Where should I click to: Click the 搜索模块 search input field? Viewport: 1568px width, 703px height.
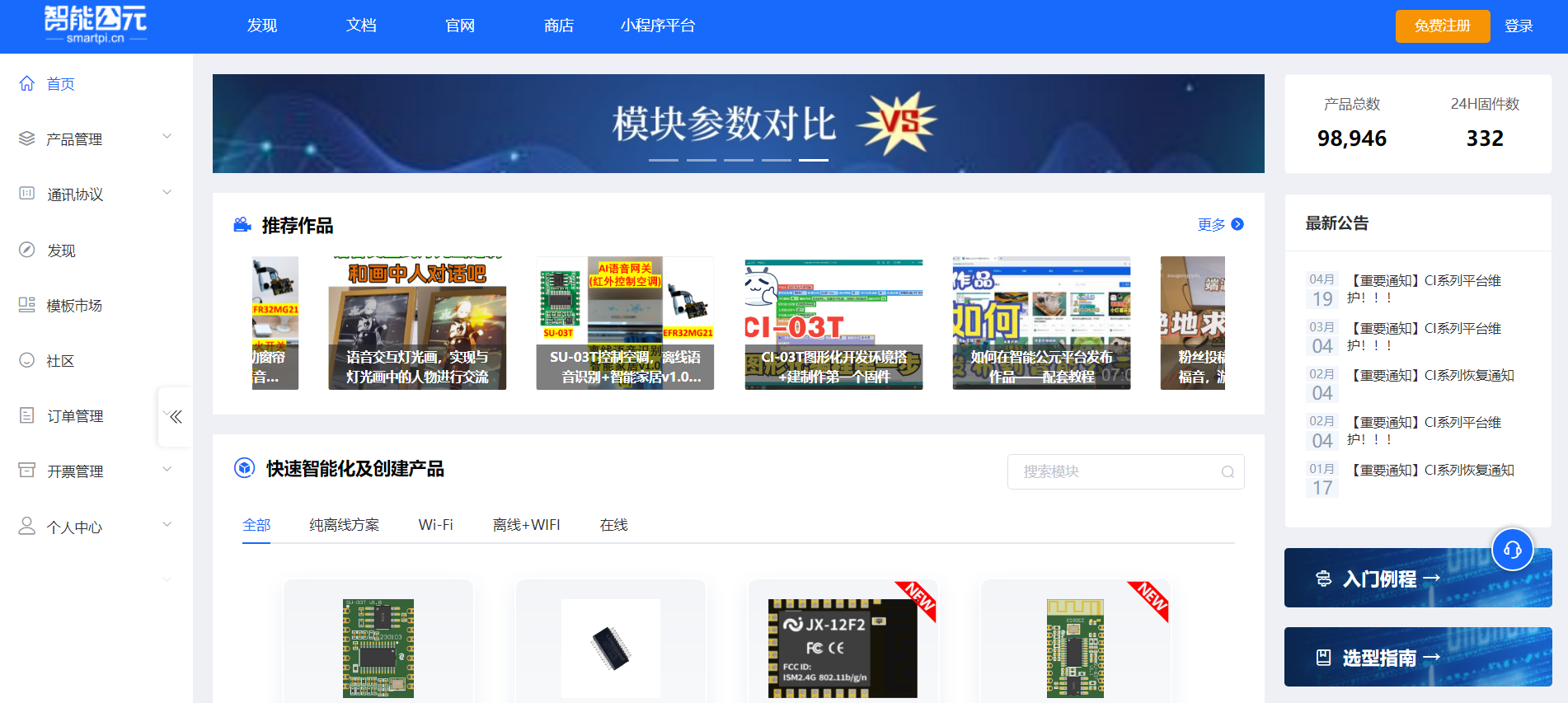pyautogui.click(x=1126, y=472)
